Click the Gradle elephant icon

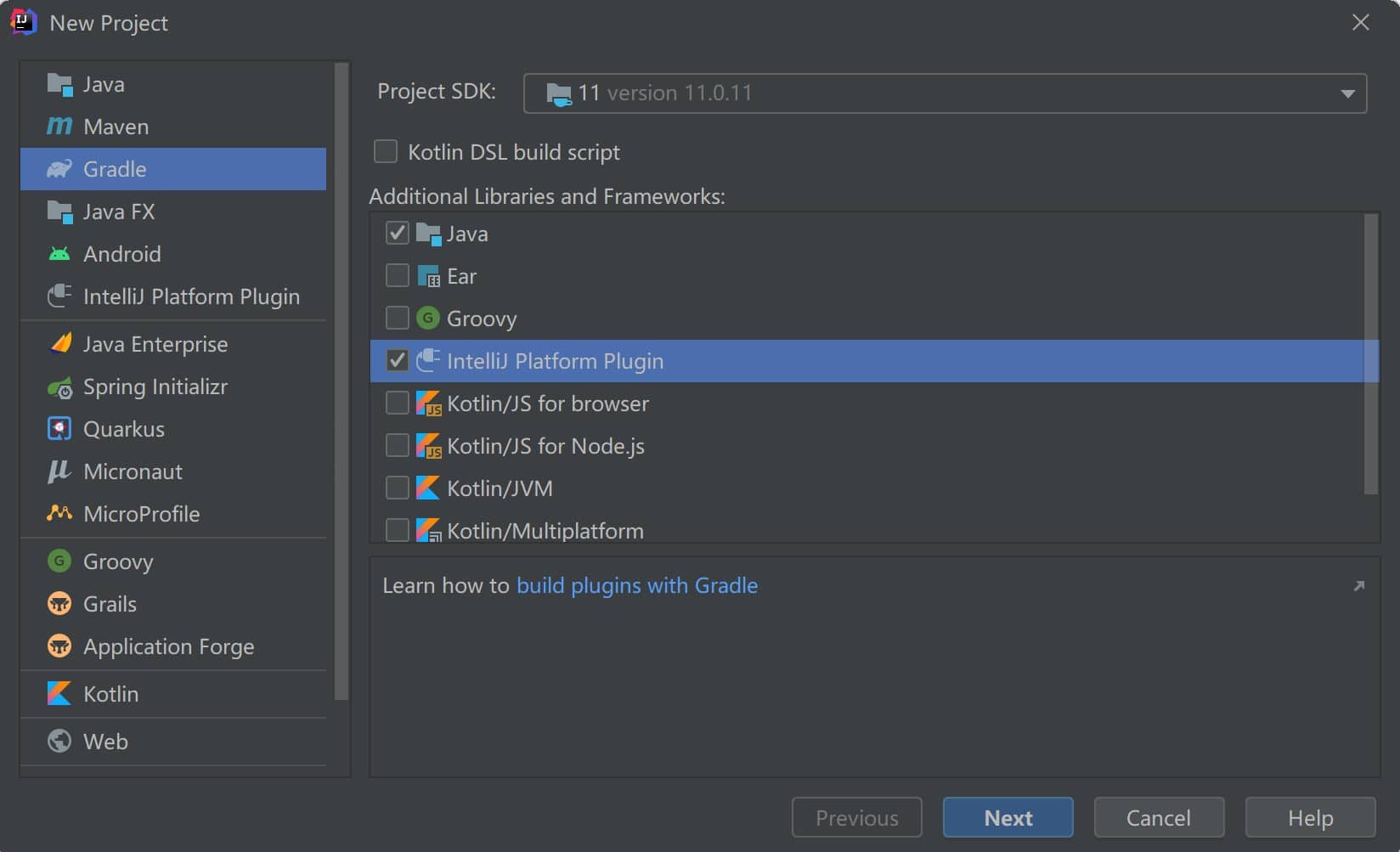click(59, 169)
